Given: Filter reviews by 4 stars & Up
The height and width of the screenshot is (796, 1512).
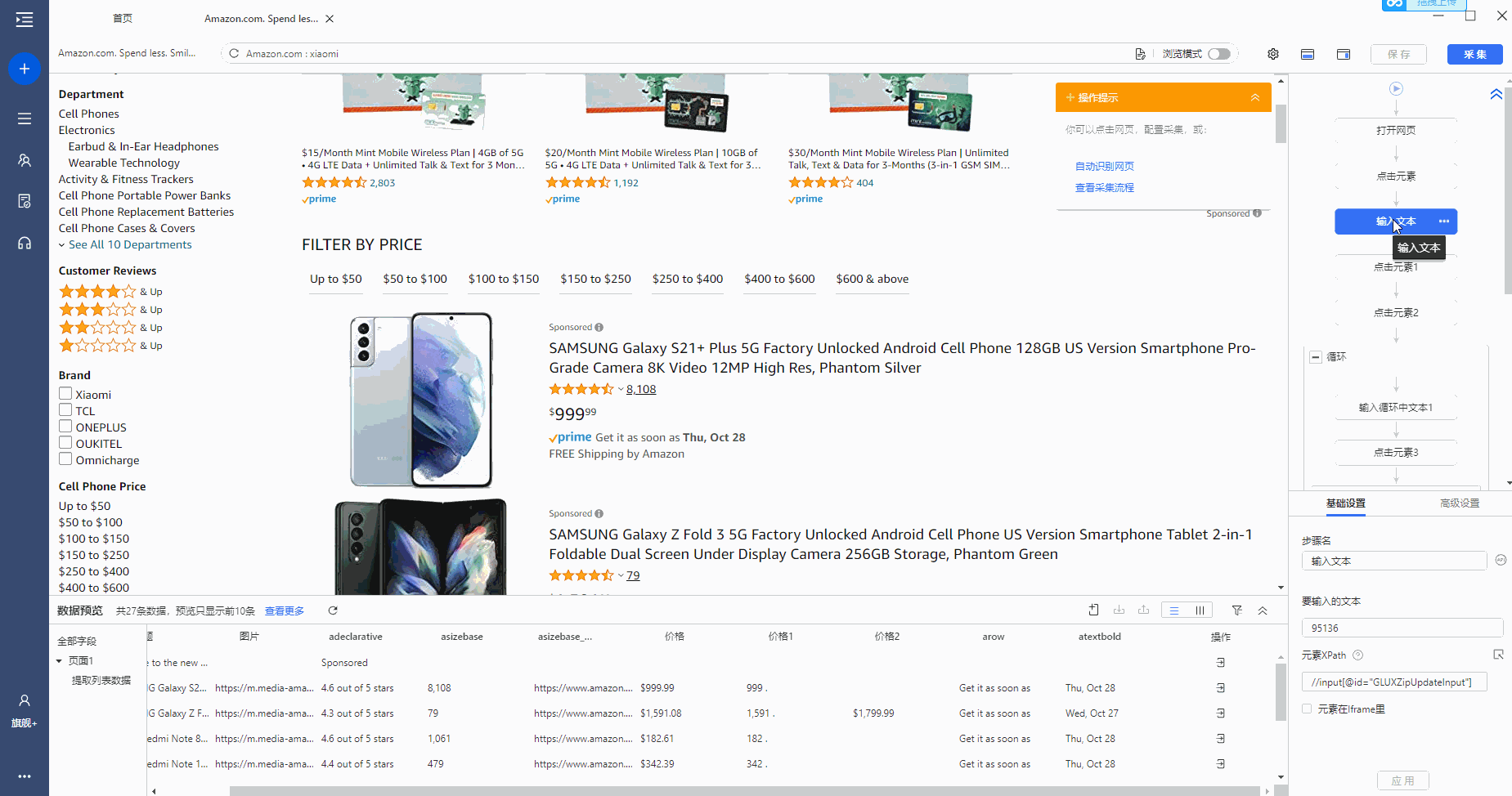Looking at the screenshot, I should tap(110, 292).
